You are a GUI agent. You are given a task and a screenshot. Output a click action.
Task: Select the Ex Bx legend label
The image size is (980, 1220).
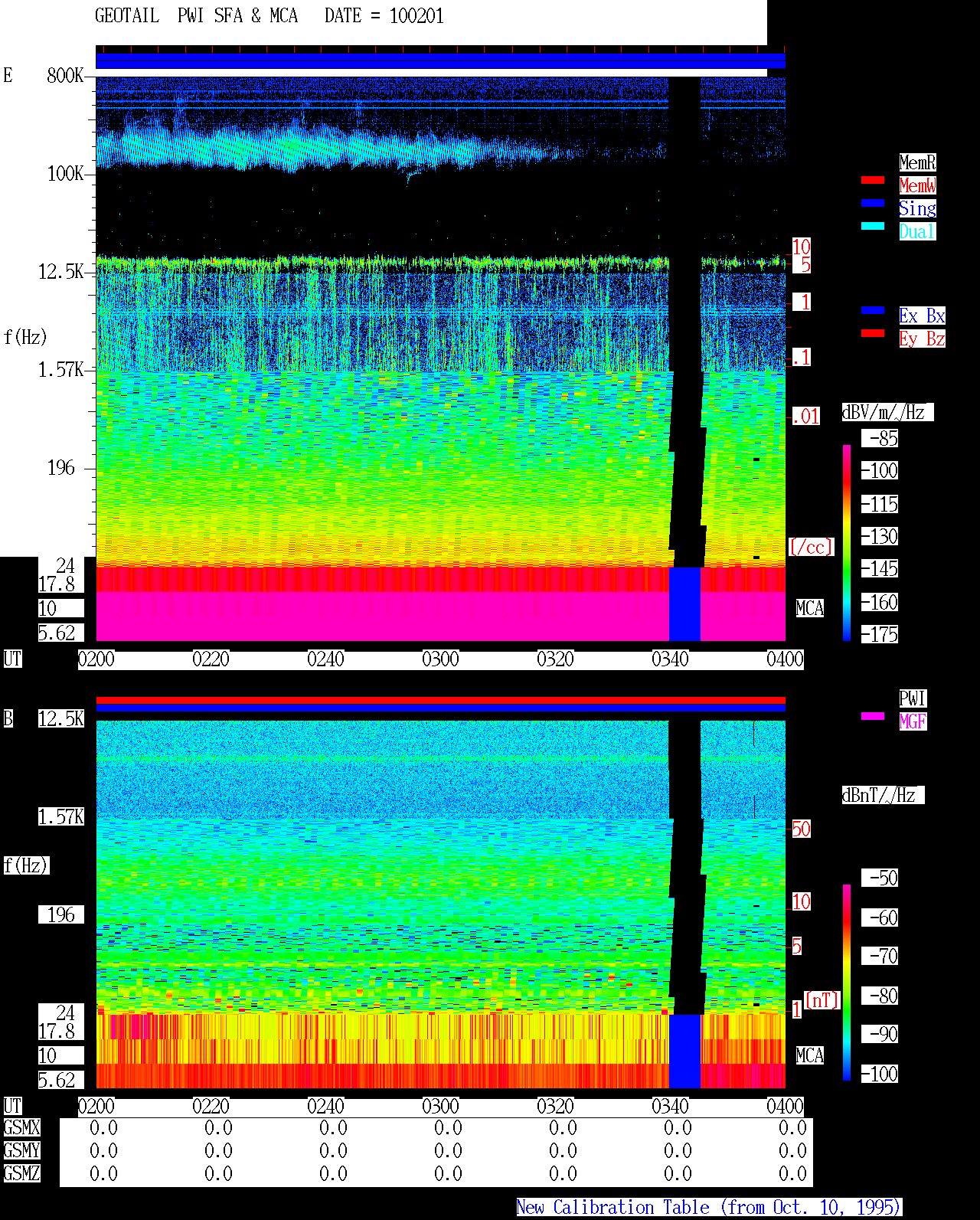[922, 316]
